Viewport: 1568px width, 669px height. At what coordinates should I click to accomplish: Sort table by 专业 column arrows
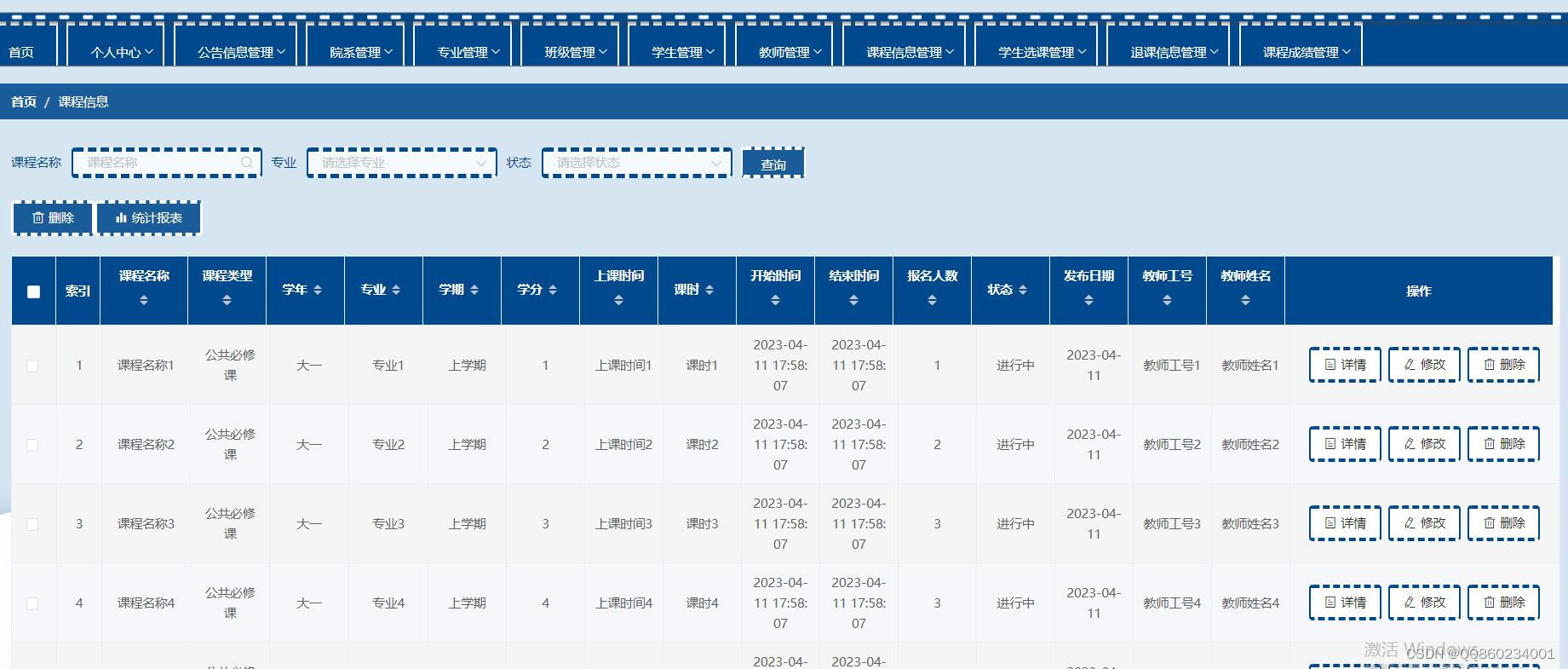396,290
